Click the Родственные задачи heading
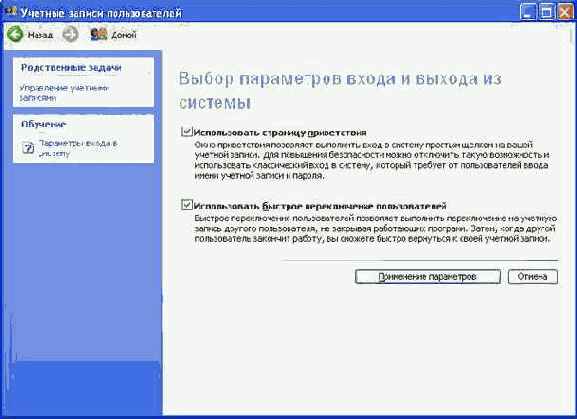Viewport: 577px width, 419px height. coord(71,68)
